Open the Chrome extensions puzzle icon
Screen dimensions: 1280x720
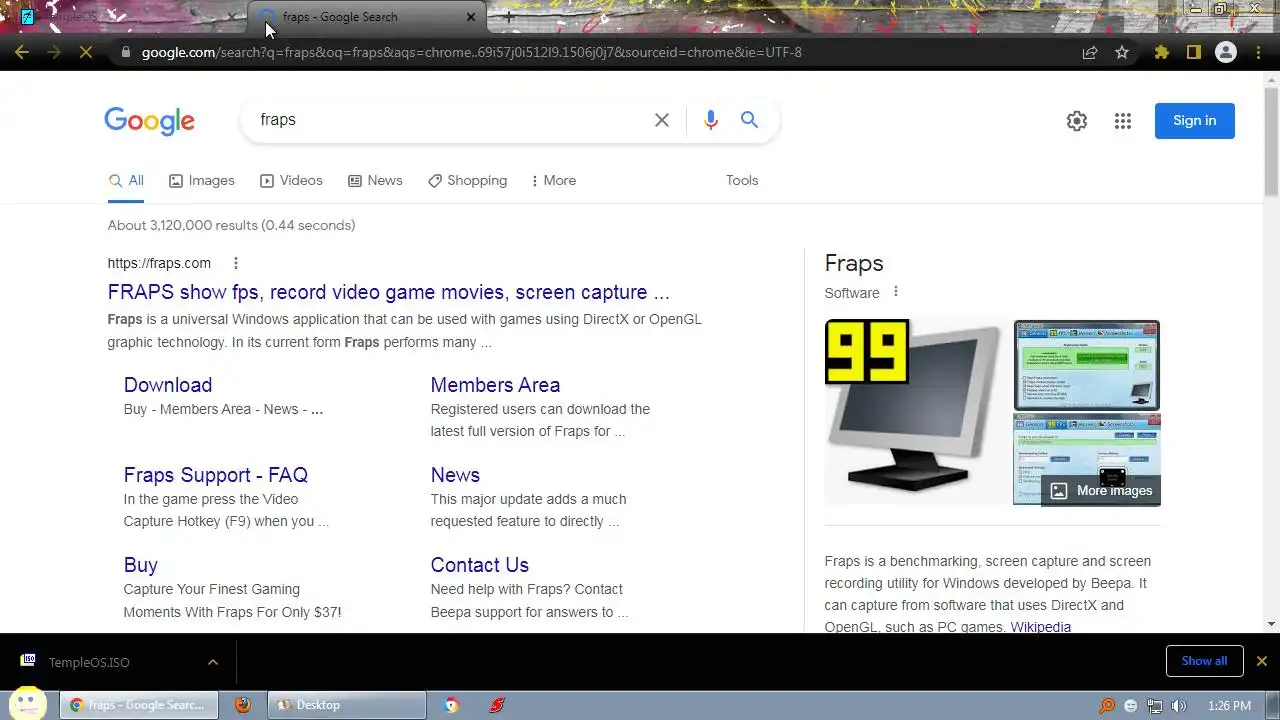pos(1161,52)
